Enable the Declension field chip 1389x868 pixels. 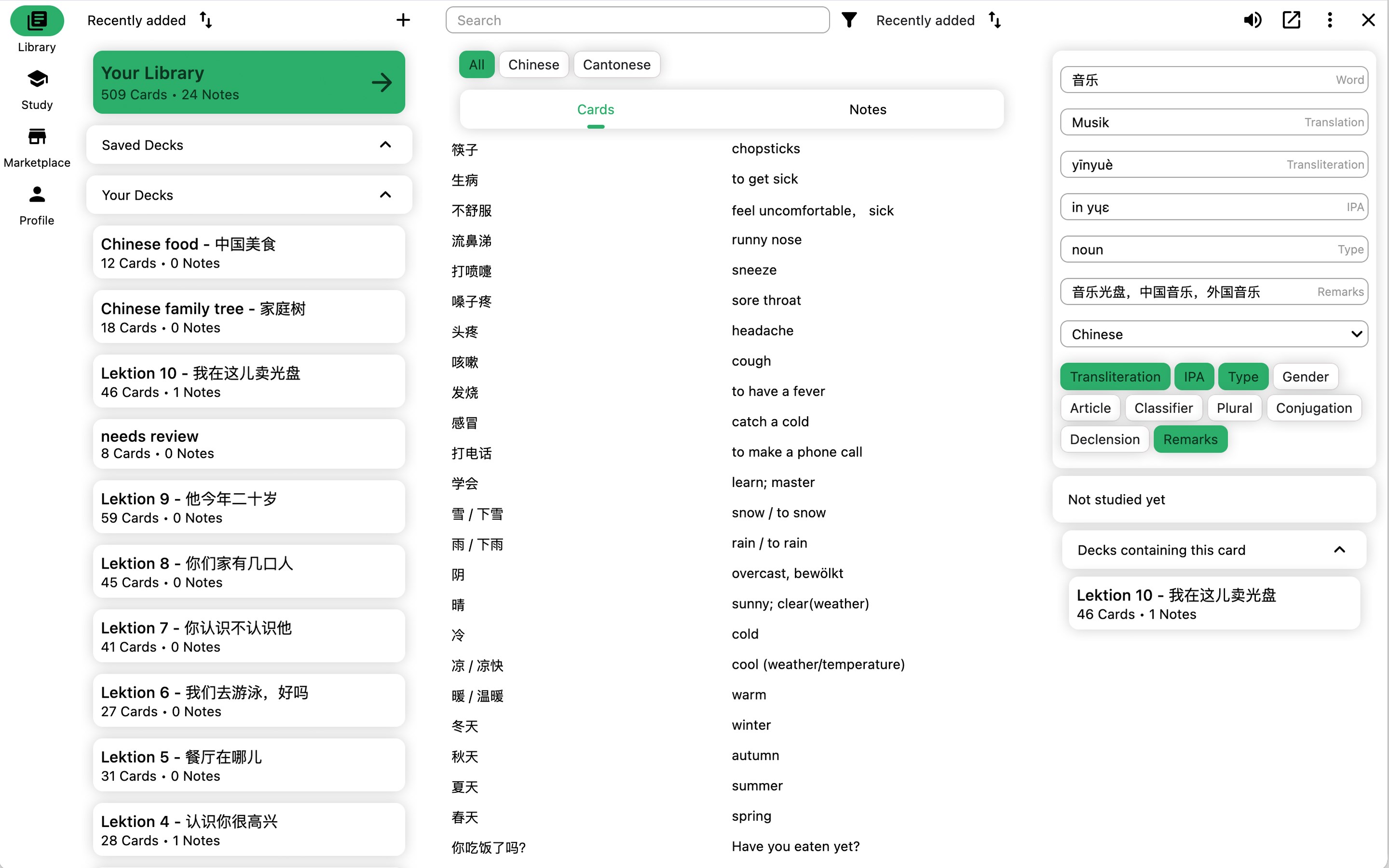tap(1104, 439)
